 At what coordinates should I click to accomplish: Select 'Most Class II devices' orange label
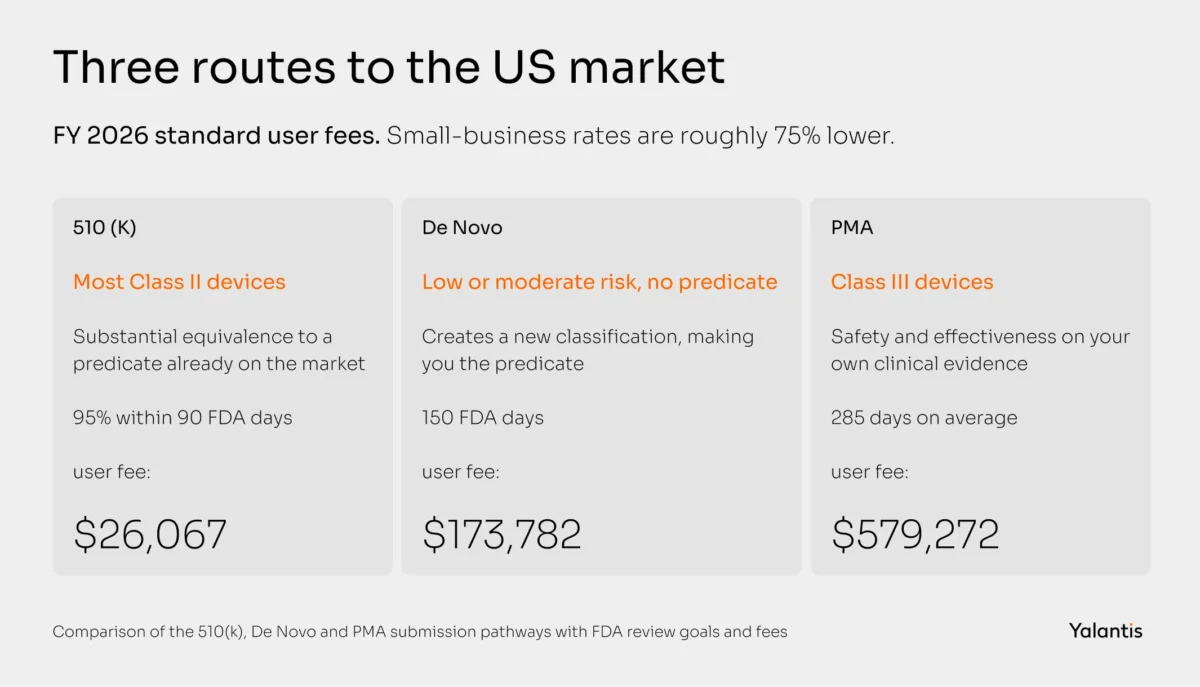click(179, 282)
